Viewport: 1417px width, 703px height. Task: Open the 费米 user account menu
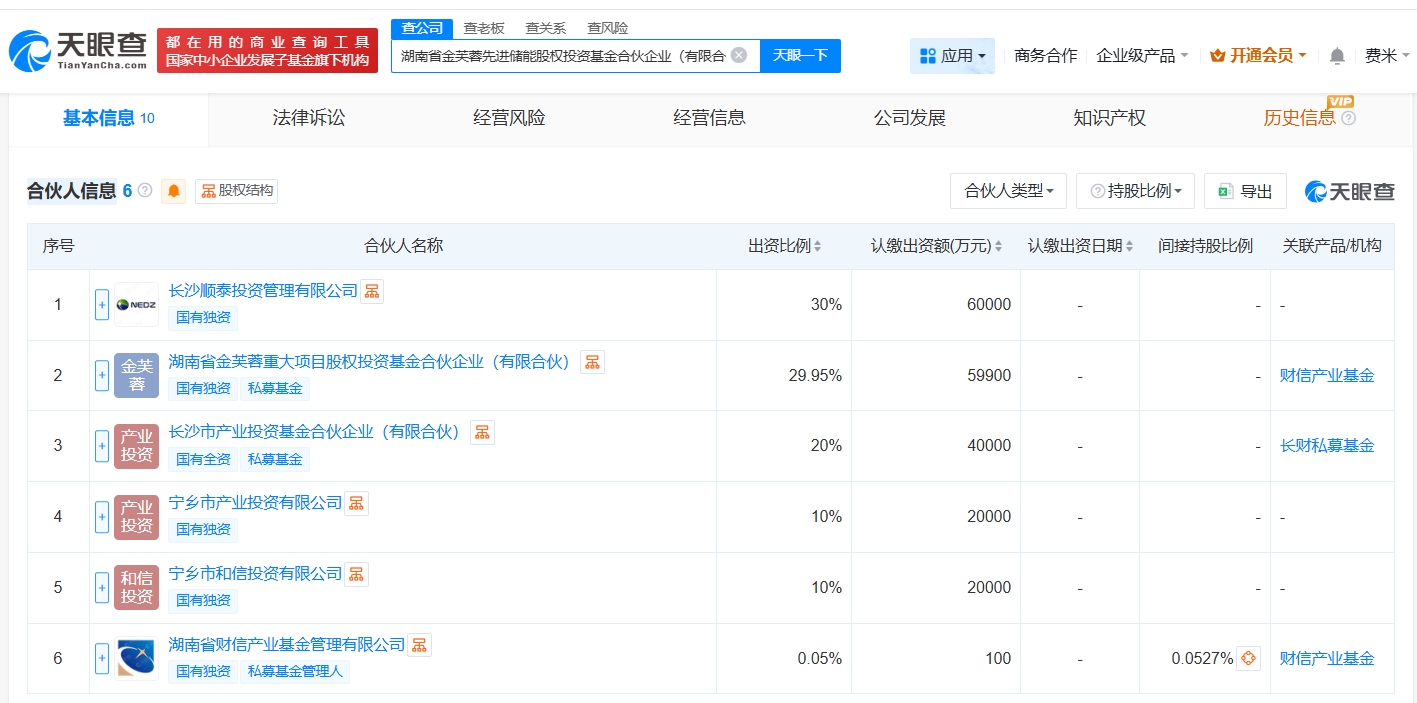click(1387, 55)
